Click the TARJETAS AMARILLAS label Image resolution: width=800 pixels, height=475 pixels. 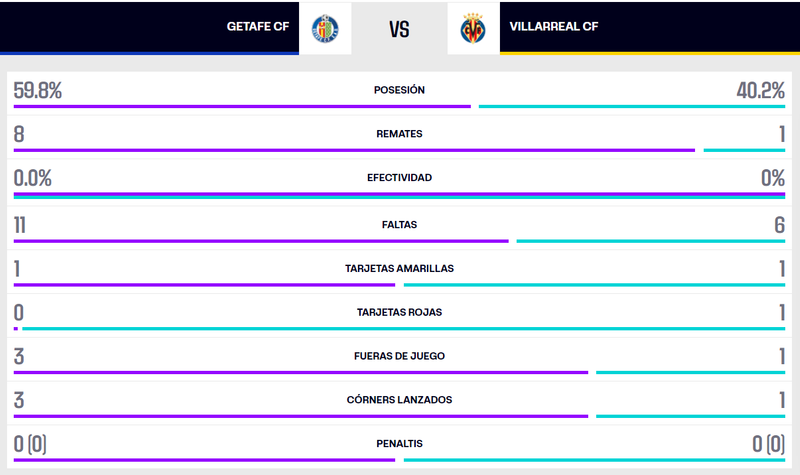click(399, 268)
